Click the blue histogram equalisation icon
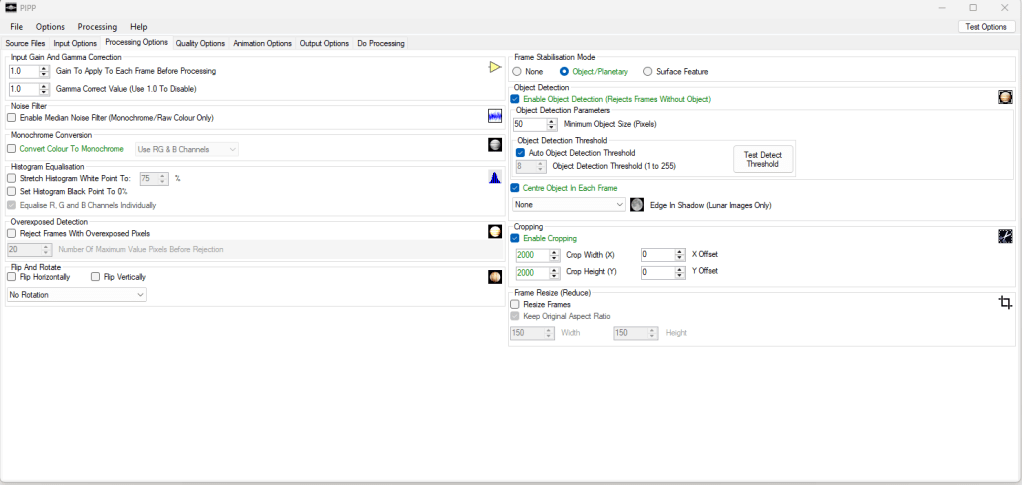 point(494,178)
